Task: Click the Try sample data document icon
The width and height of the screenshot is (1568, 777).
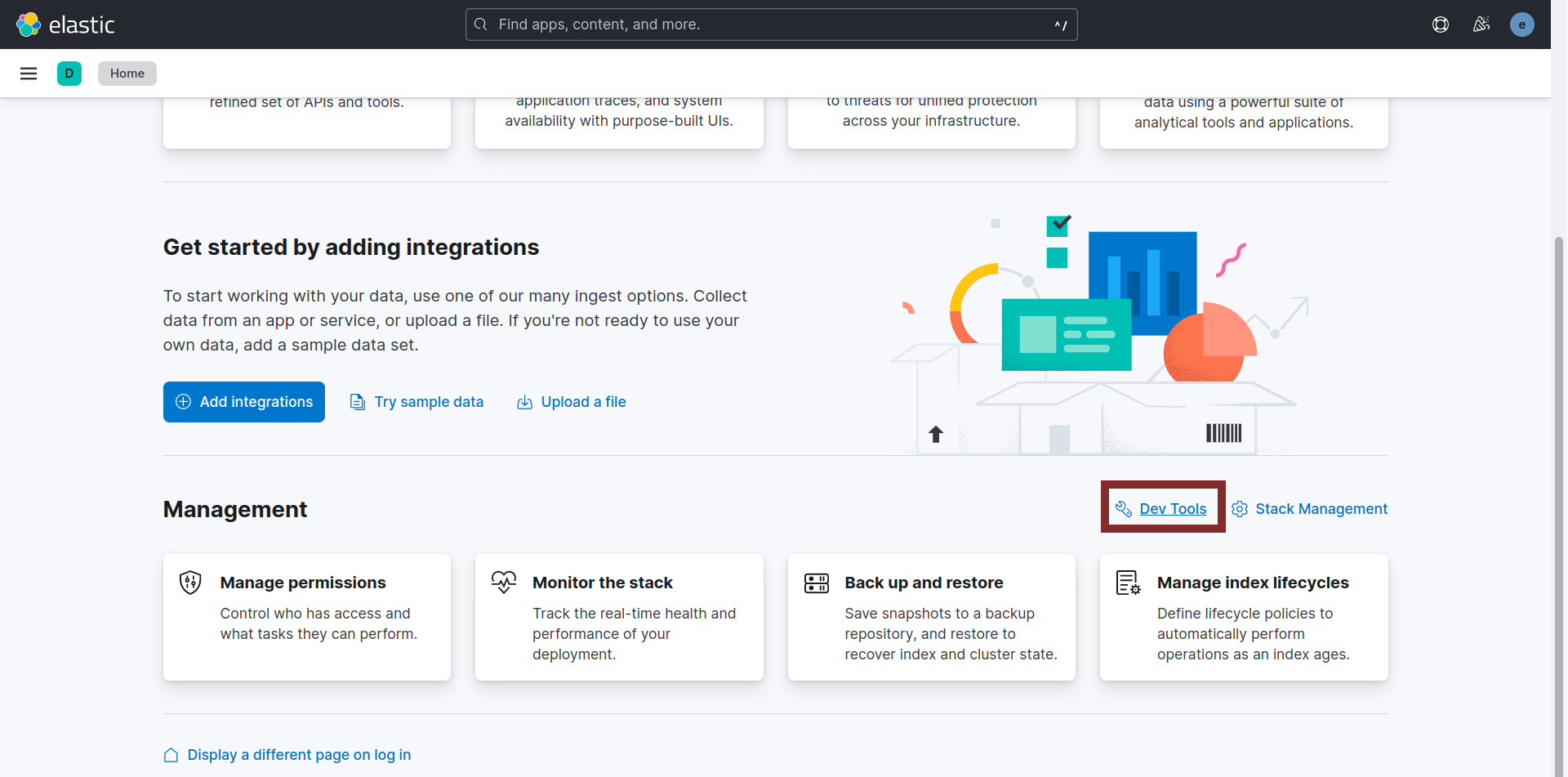Action: point(358,402)
